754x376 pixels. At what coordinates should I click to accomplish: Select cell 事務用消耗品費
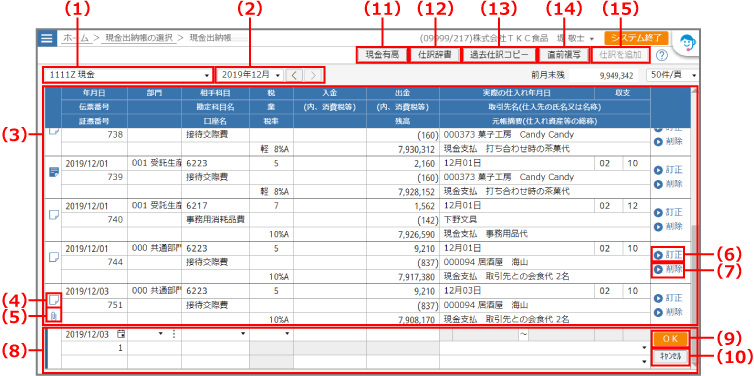(x=216, y=220)
